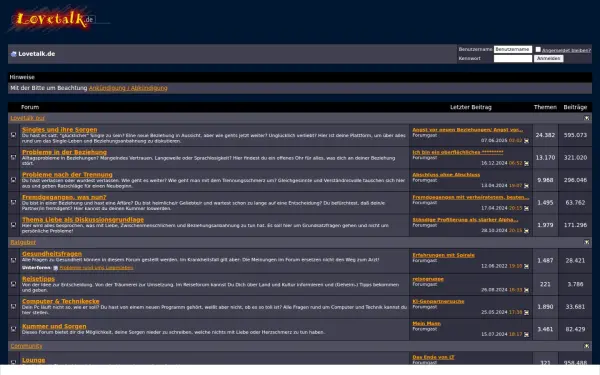The image size is (600, 375).
Task: Click status icon of Singles und ihre Sorgen
Action: (13, 135)
